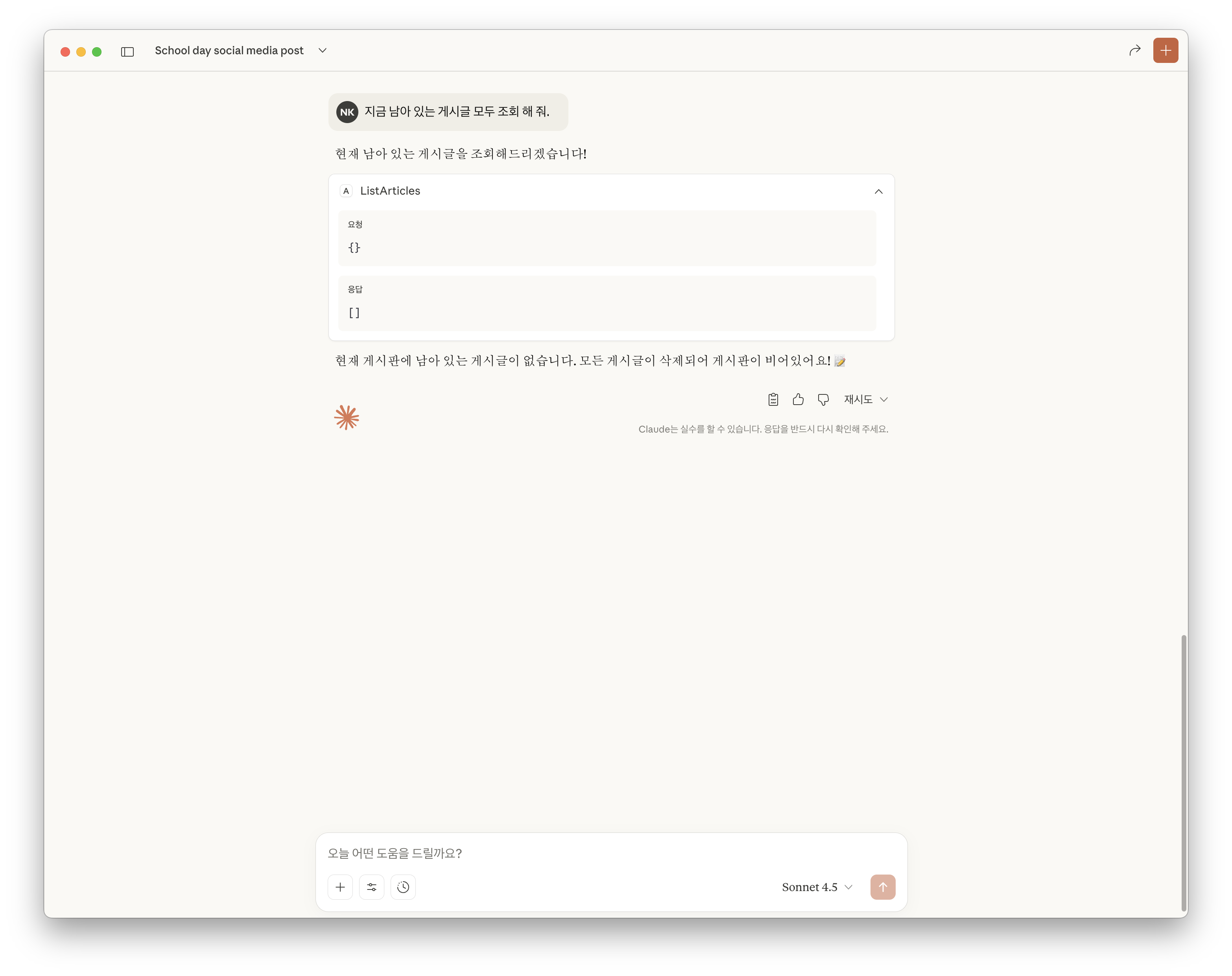This screenshot has height=976, width=1232.
Task: Click the extended thinking clock icon
Action: click(x=404, y=887)
